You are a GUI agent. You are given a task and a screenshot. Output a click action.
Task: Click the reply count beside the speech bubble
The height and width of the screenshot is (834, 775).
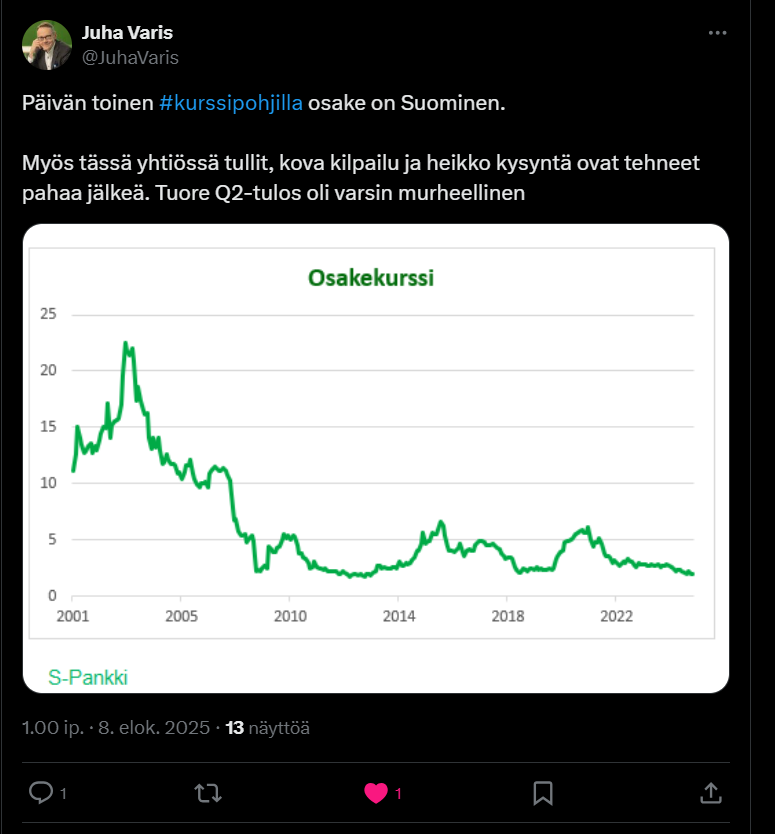coord(64,794)
